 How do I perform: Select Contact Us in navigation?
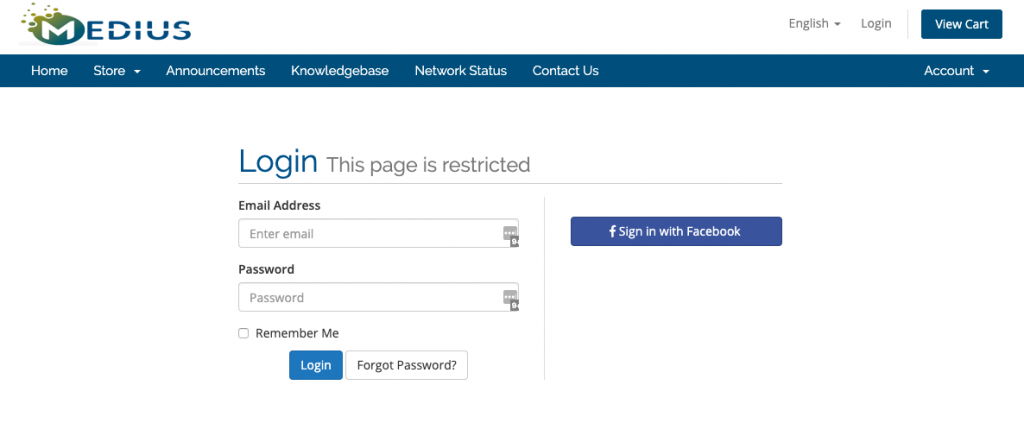[x=566, y=70]
